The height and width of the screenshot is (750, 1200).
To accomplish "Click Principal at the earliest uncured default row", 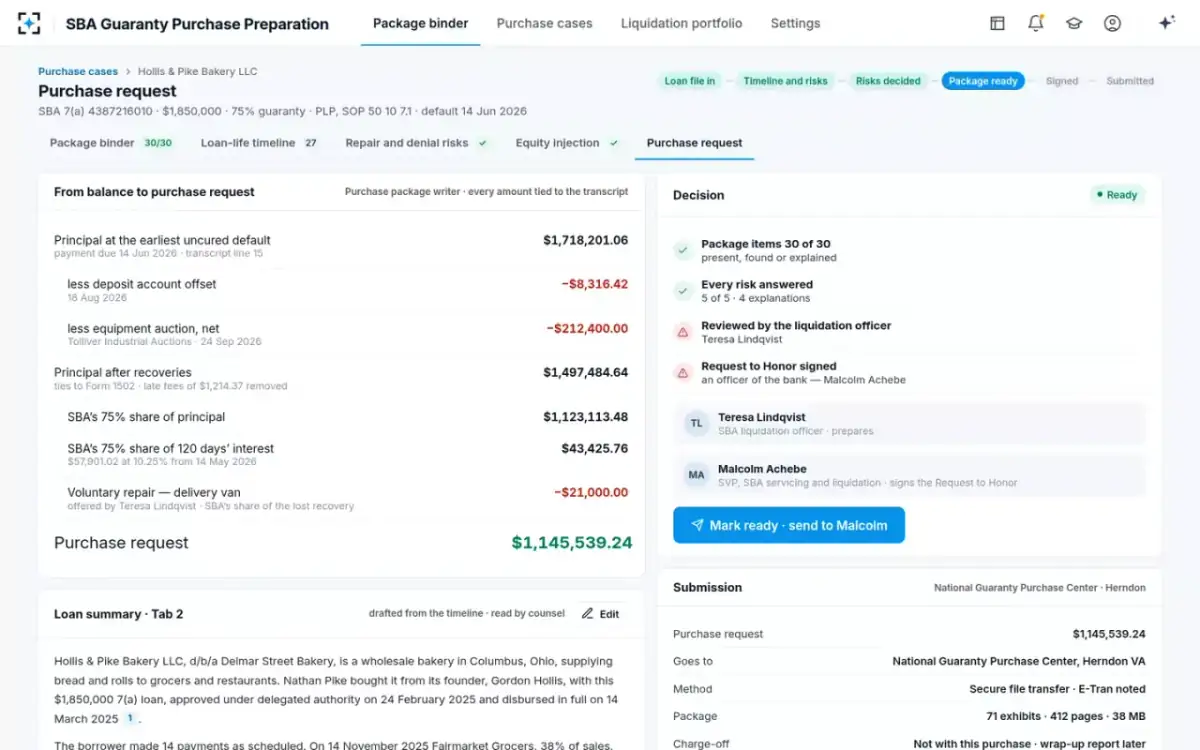I will click(341, 246).
